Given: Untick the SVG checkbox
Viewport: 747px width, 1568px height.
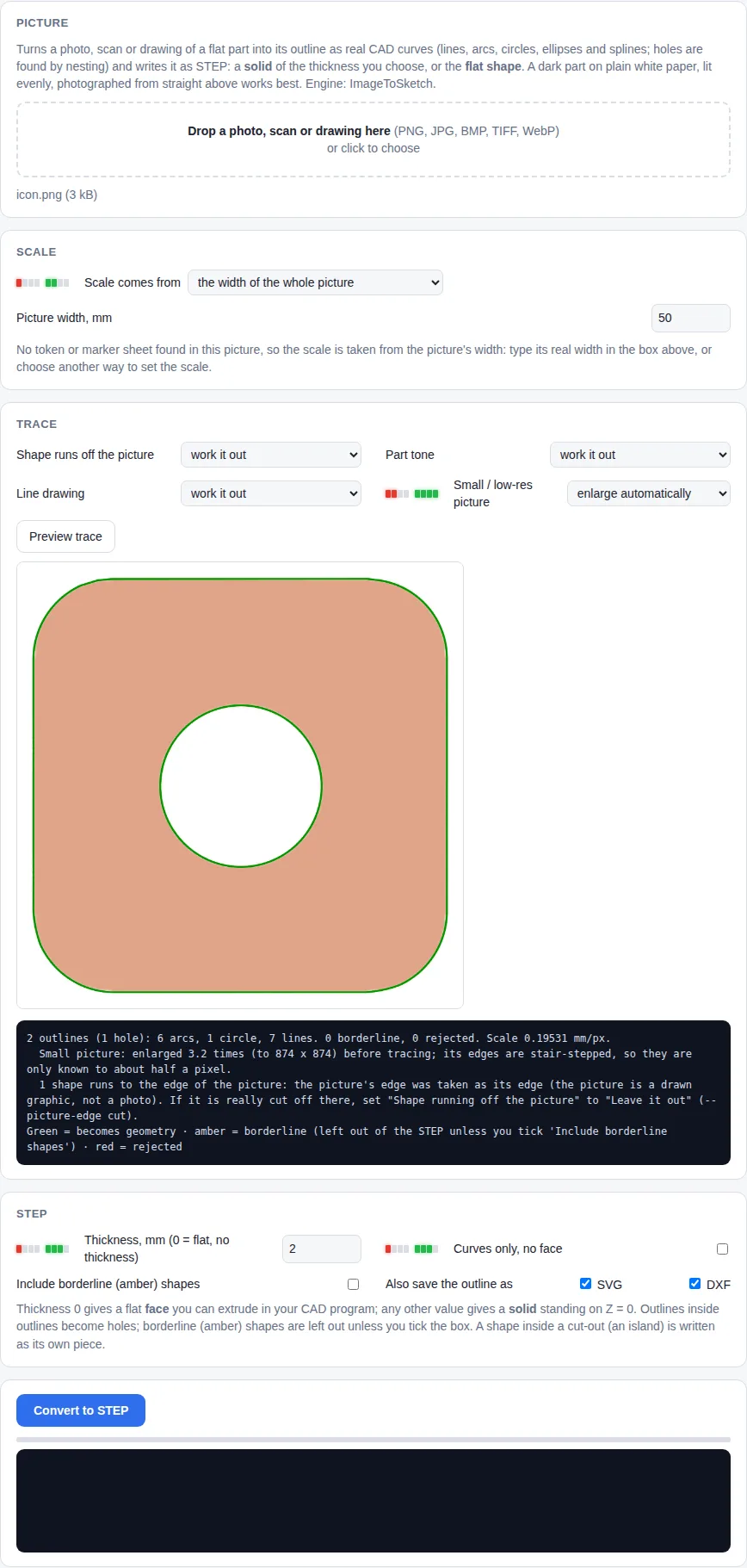Looking at the screenshot, I should click(585, 1283).
